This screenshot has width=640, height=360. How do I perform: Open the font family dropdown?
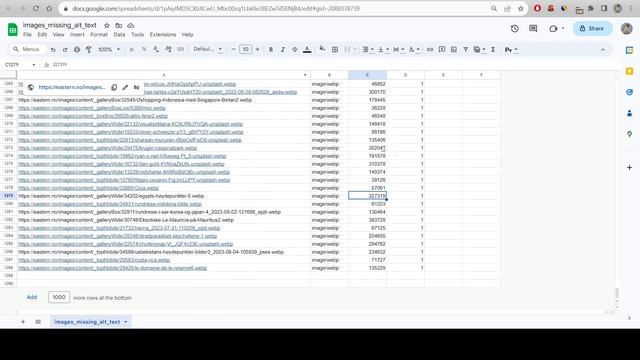tap(207, 49)
